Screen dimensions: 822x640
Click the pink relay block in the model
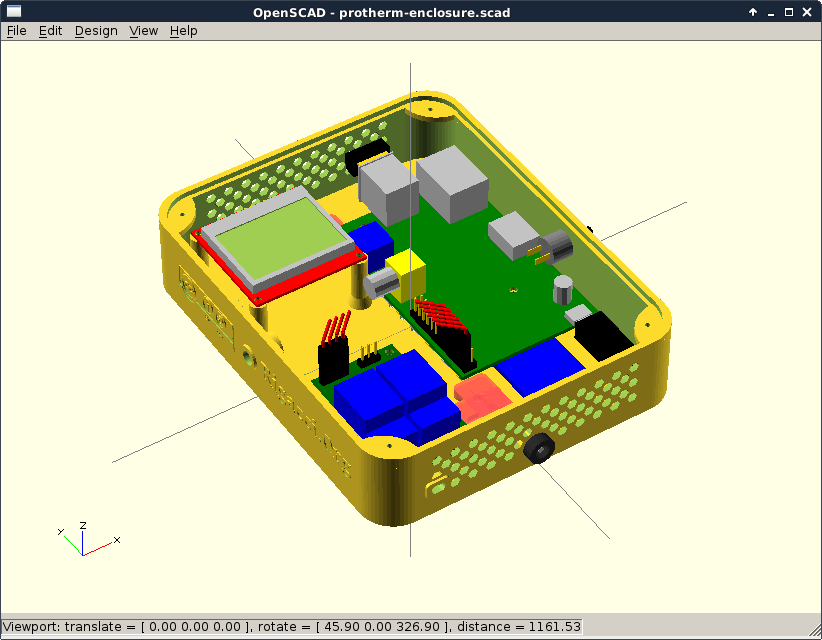(483, 396)
